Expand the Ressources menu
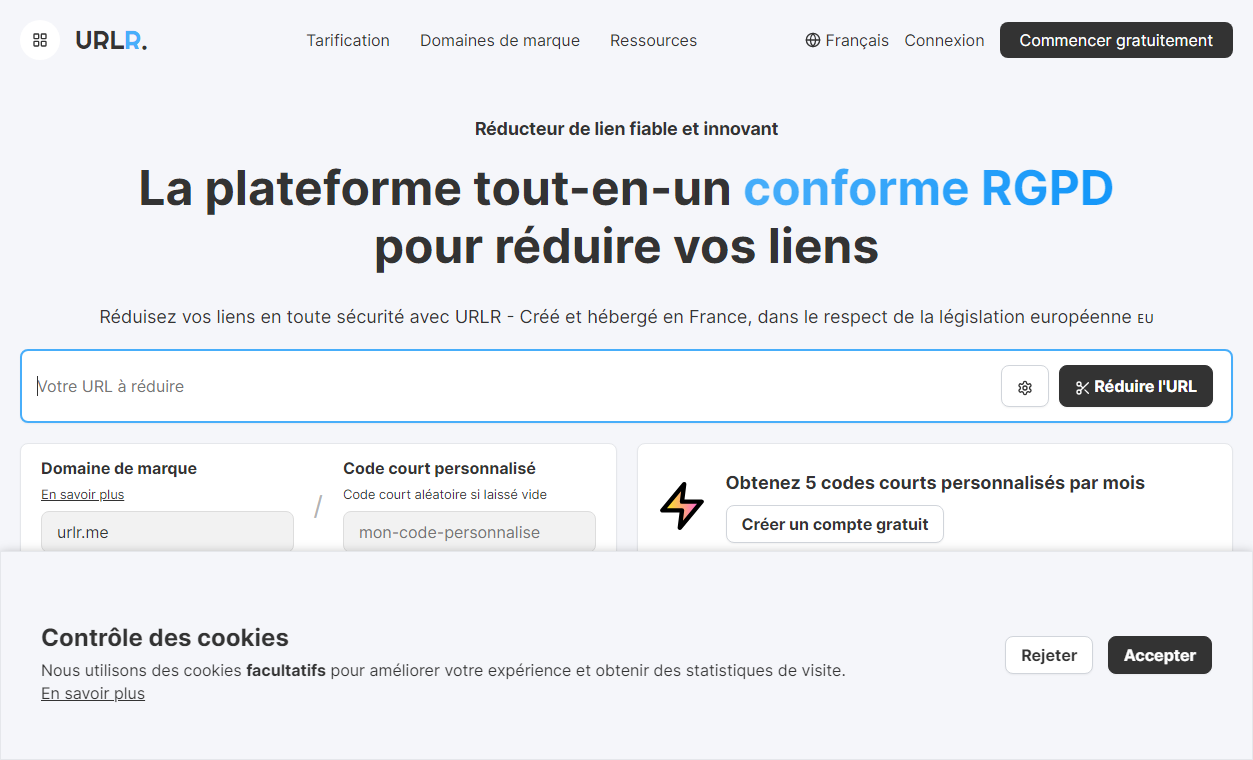 (653, 41)
